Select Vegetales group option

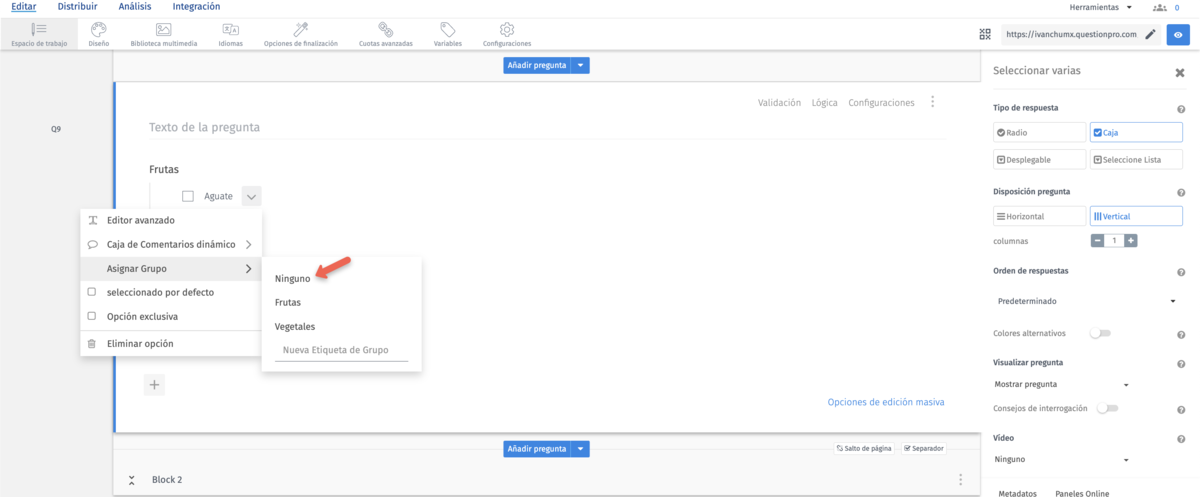pos(295,326)
